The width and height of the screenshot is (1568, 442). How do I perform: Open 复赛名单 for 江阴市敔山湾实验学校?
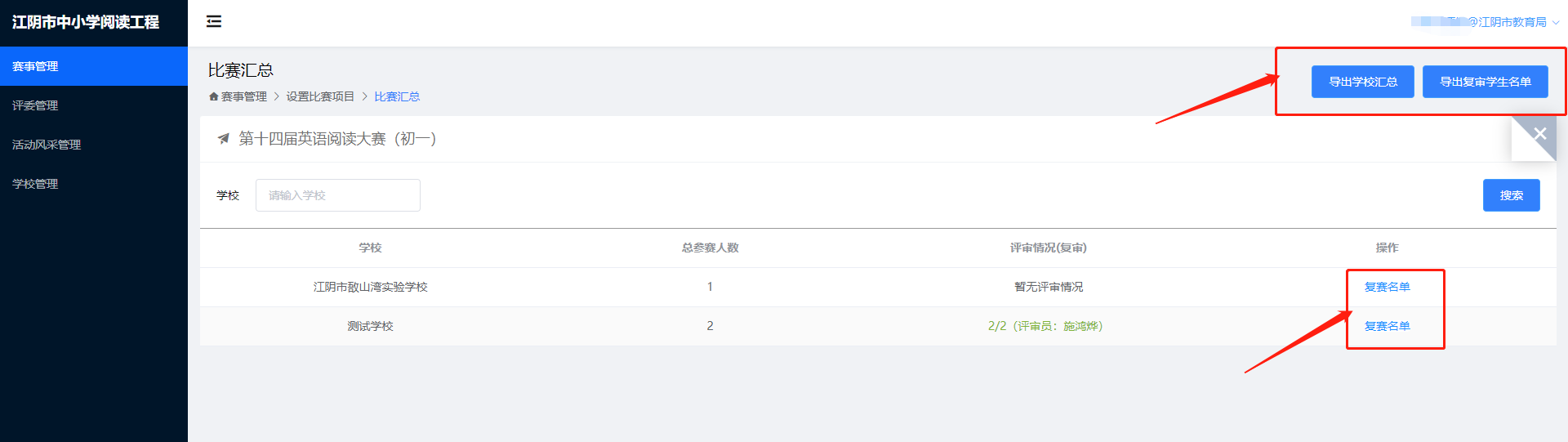[x=1387, y=287]
